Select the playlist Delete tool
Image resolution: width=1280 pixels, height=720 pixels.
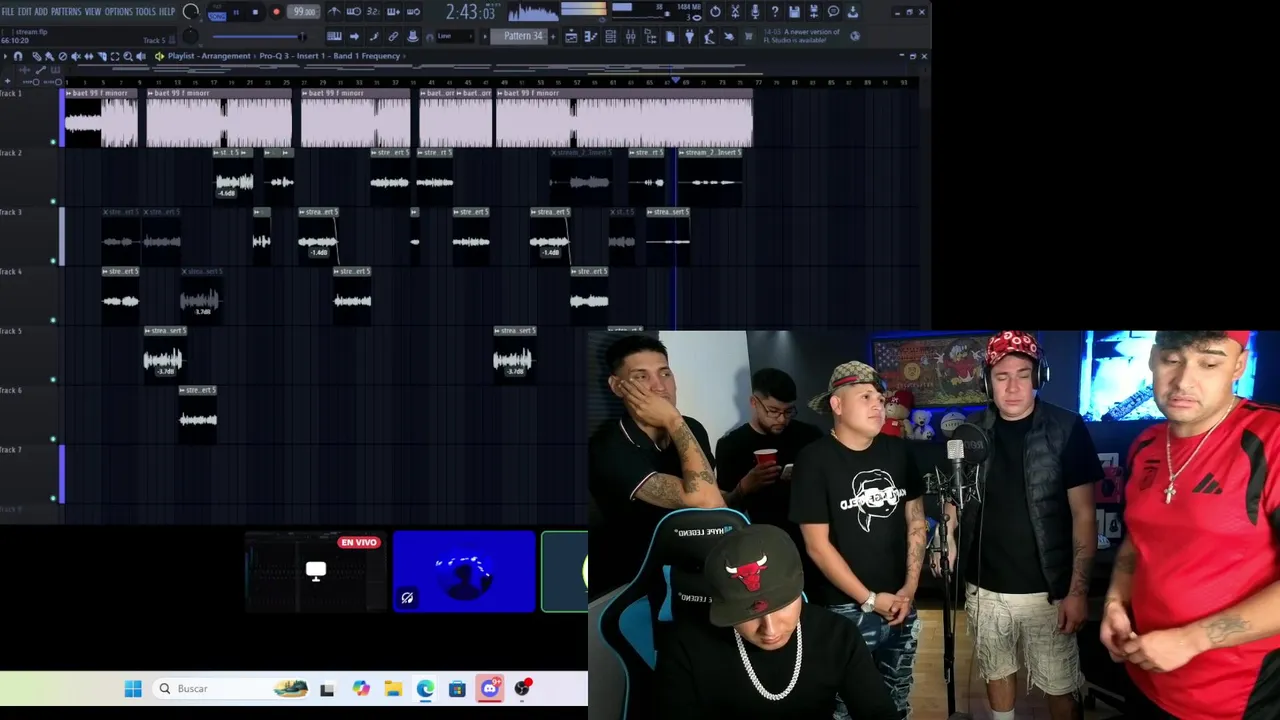tap(63, 56)
